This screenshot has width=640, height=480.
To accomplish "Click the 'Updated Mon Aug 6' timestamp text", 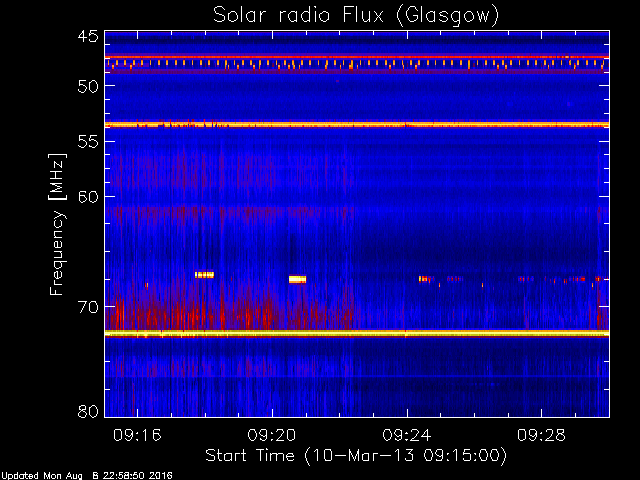I will (86, 476).
